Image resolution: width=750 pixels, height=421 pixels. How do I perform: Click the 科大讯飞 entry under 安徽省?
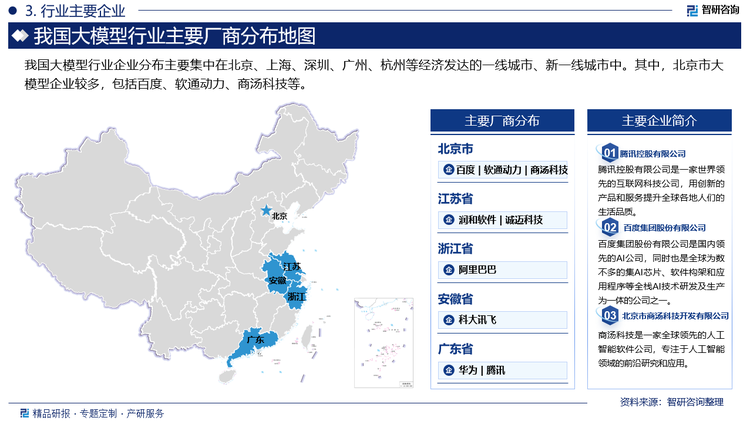503,320
